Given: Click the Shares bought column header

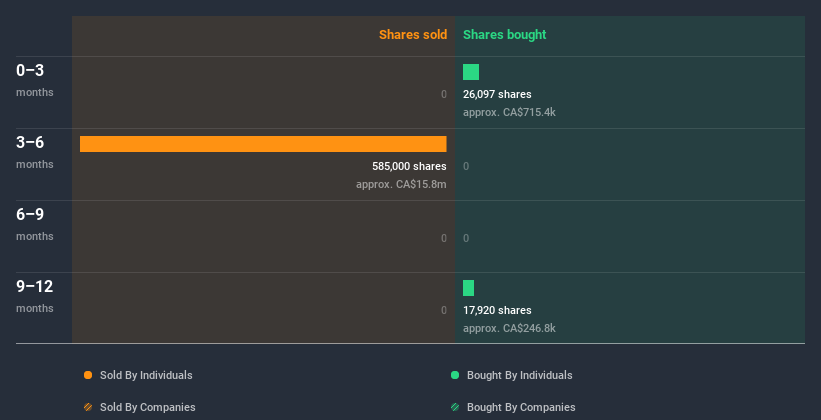Looking at the screenshot, I should point(504,35).
